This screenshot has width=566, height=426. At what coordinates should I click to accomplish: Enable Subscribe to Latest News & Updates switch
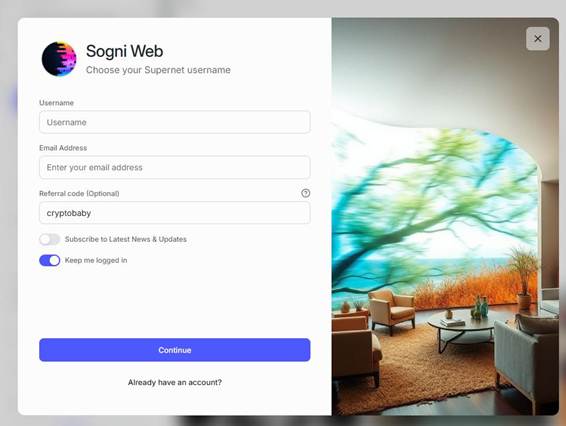coord(50,239)
